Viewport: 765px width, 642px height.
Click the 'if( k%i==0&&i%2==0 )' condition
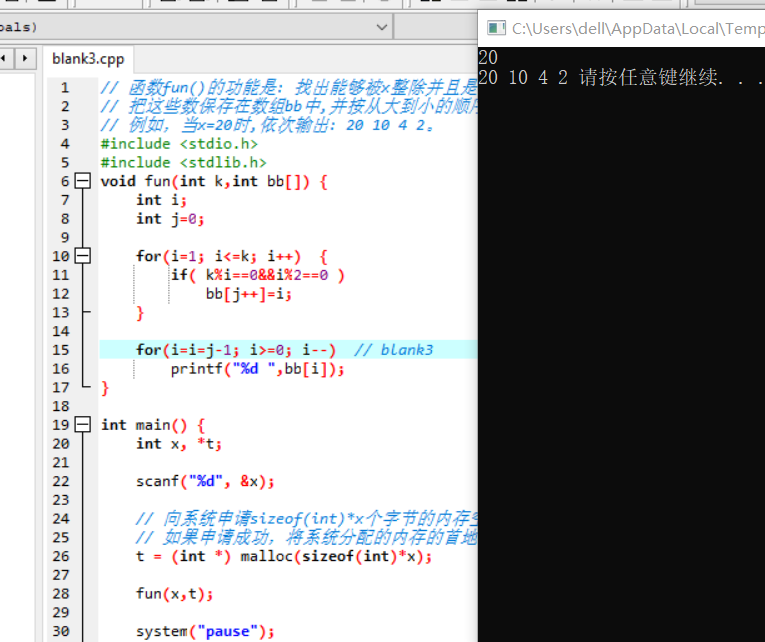coord(258,275)
